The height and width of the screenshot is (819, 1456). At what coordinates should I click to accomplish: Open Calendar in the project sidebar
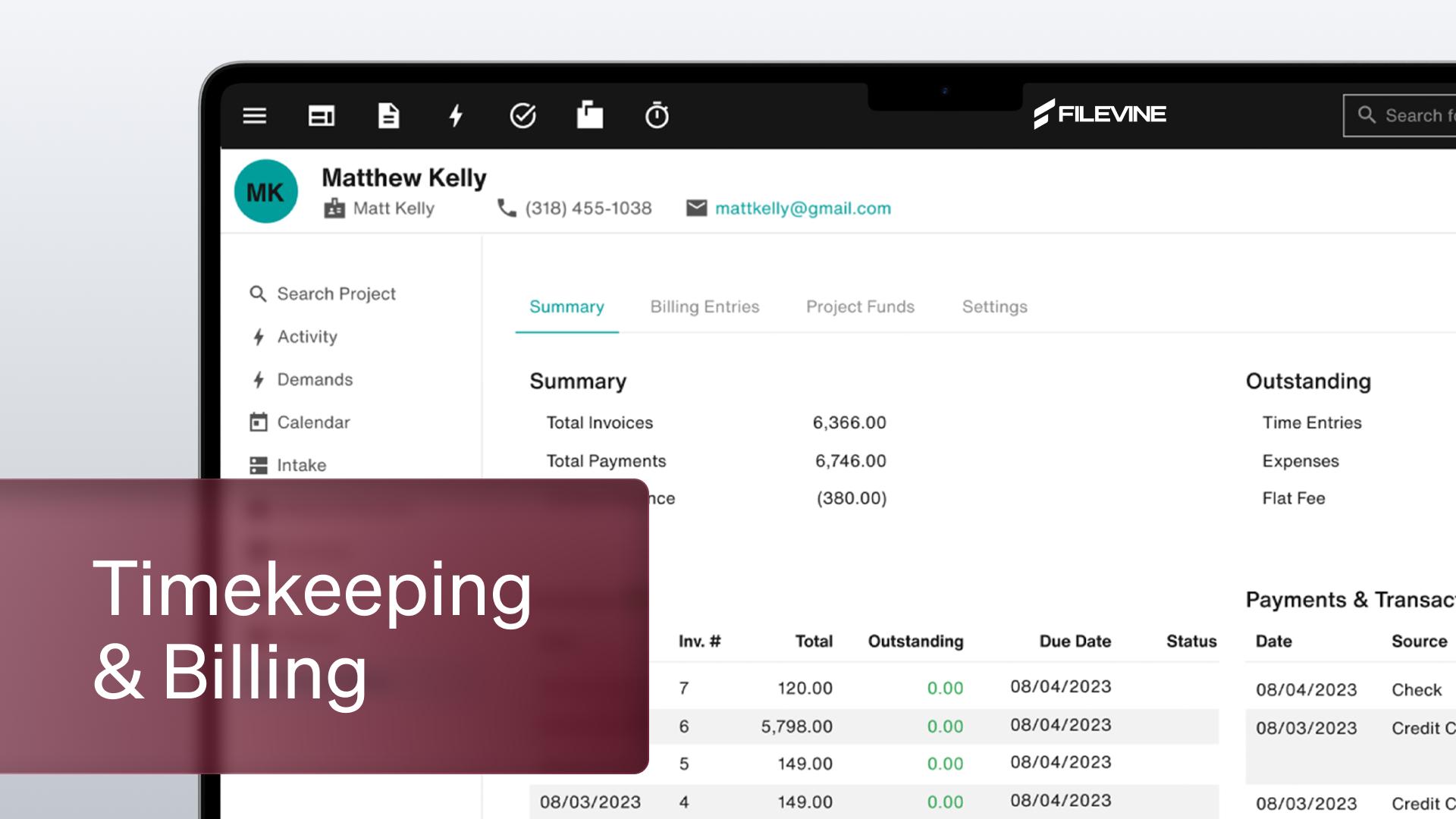(x=313, y=422)
